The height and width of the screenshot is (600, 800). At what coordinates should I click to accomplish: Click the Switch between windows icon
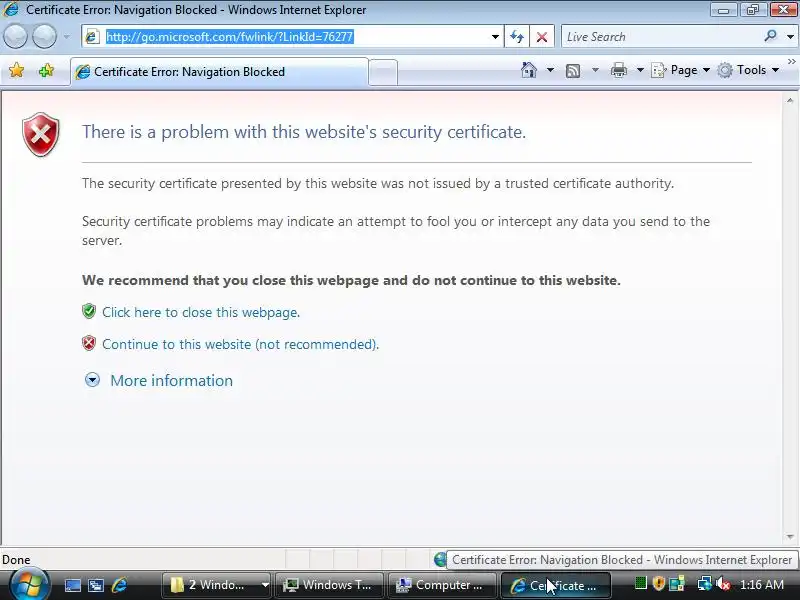95,585
